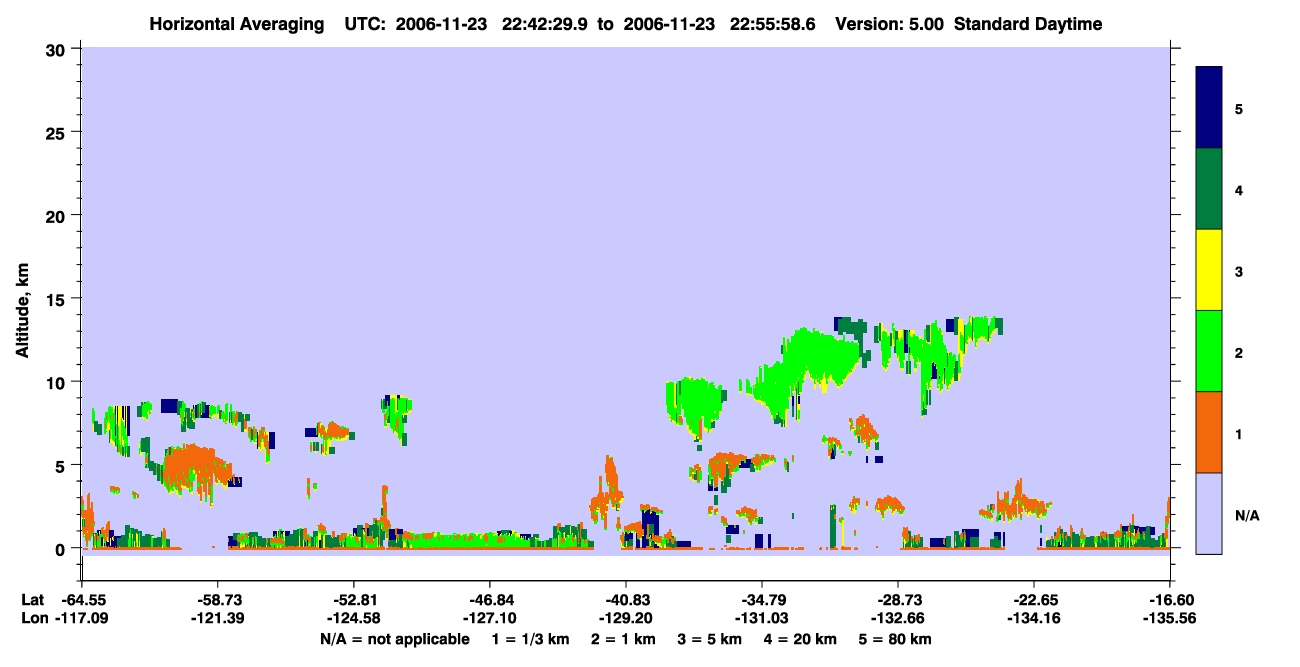Click the latitude value -28.73
1300x667 pixels.
[x=898, y=600]
